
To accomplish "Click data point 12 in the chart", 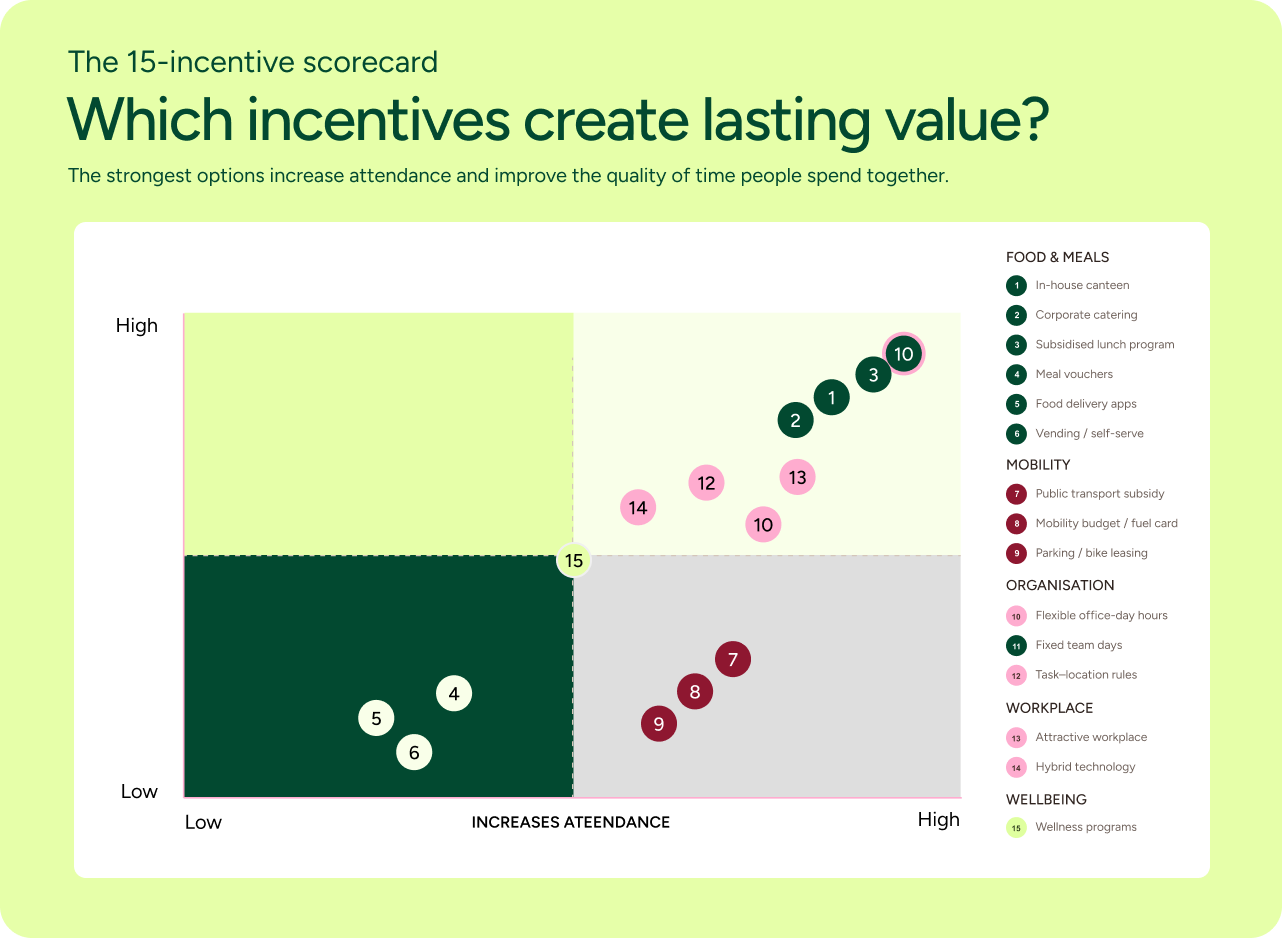I will (707, 483).
